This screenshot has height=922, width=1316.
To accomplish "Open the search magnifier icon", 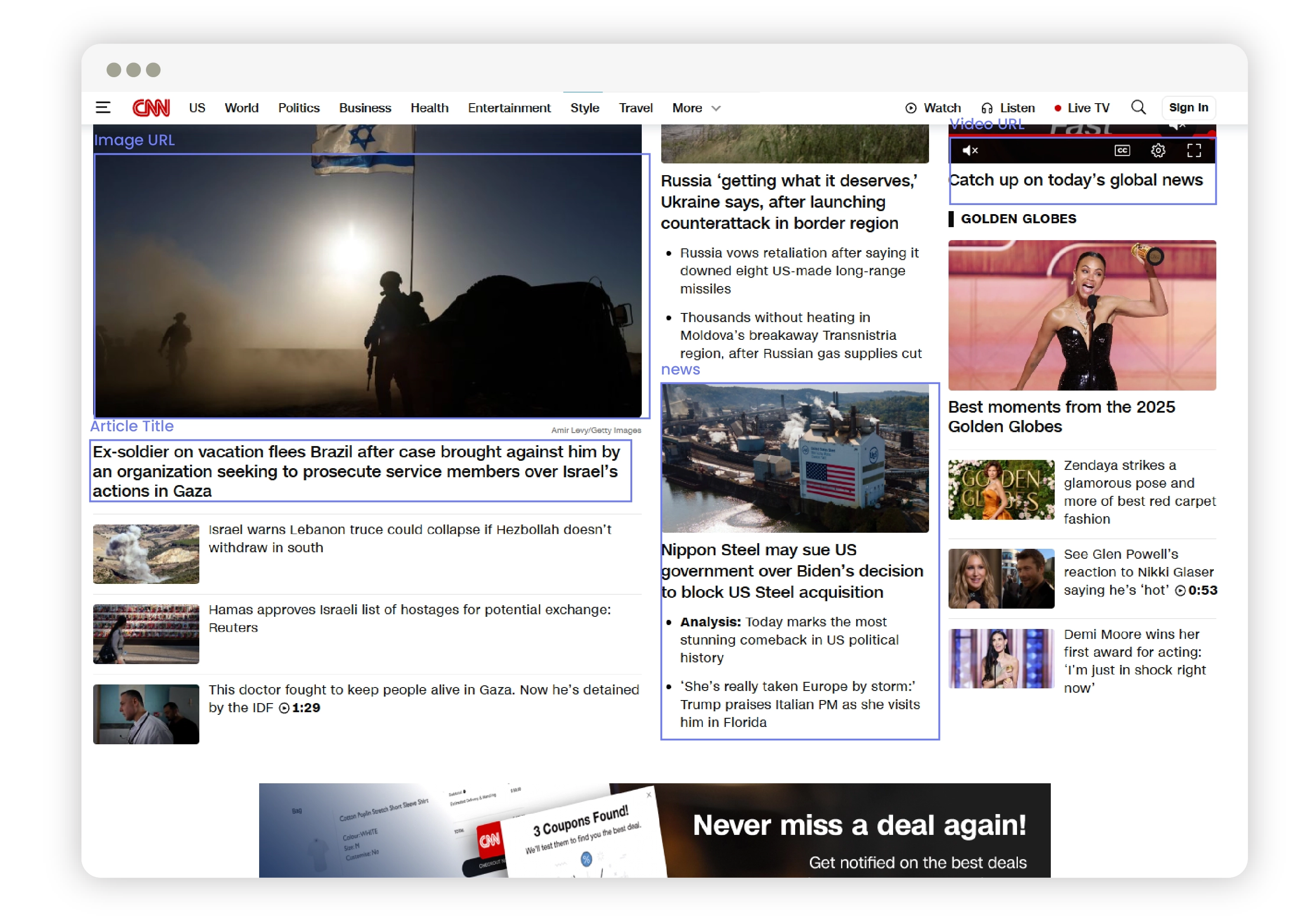I will pyautogui.click(x=1138, y=108).
